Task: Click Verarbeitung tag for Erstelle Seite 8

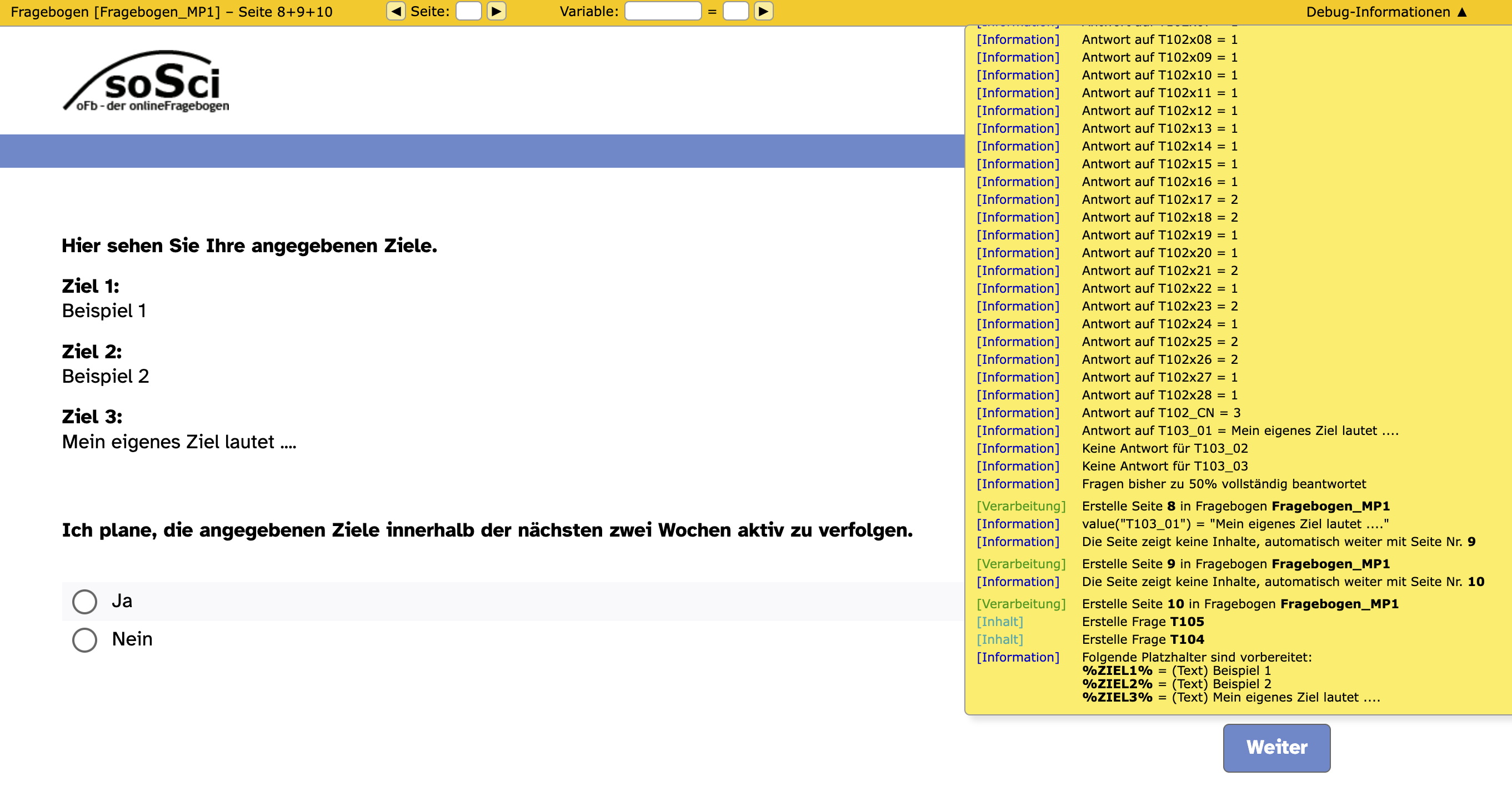Action: point(1021,506)
